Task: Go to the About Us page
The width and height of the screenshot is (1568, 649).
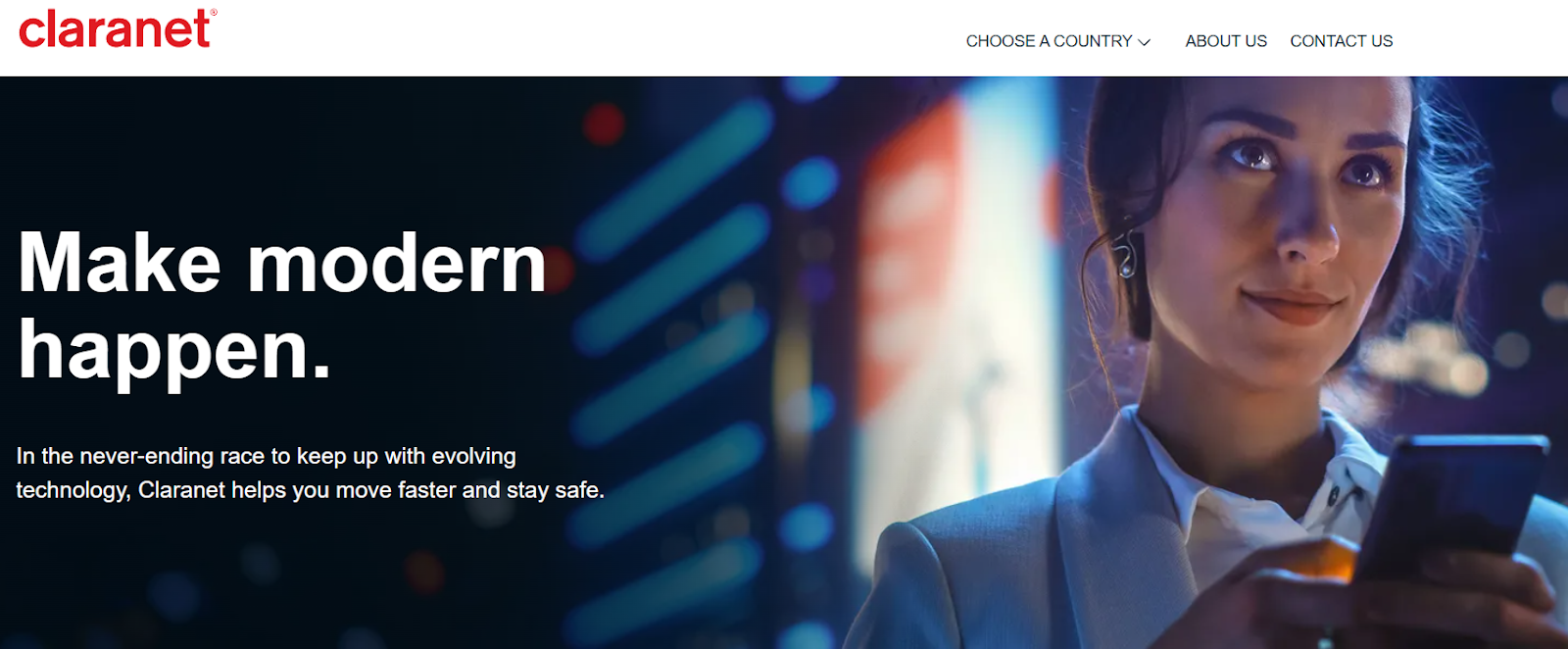Action: tap(1226, 41)
